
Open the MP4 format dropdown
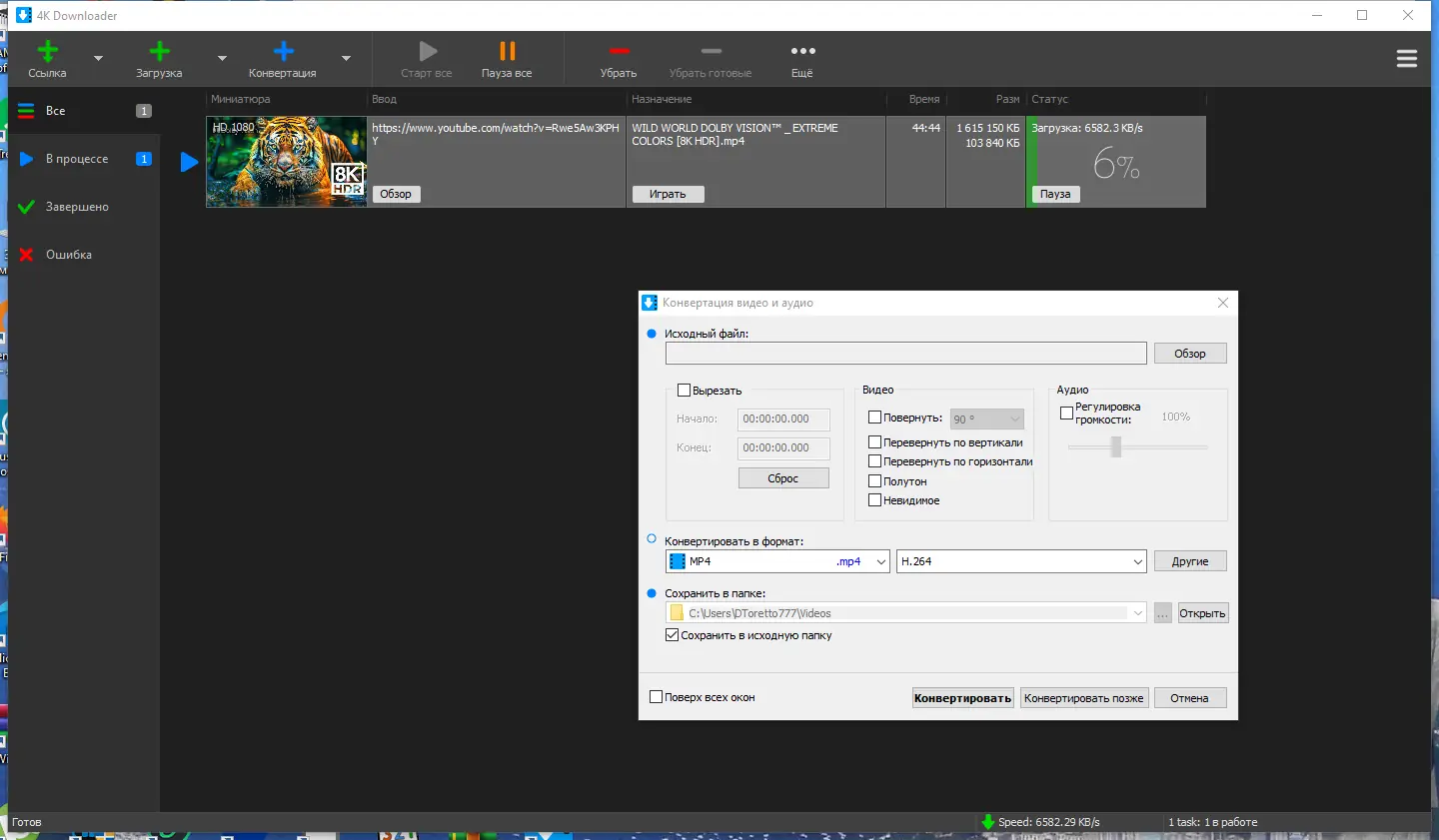point(777,561)
